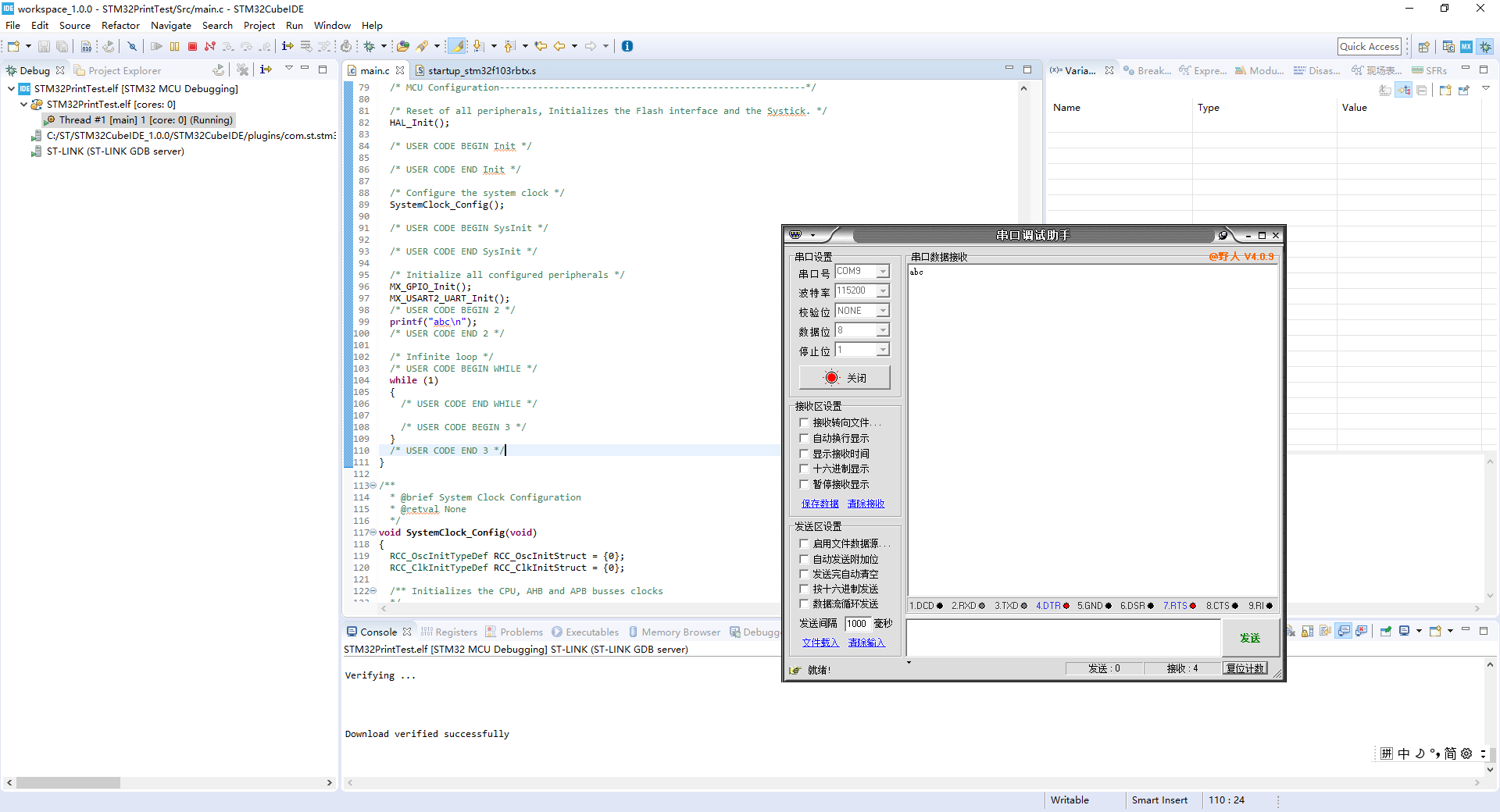This screenshot has width=1500, height=812.
Task: Click the Skip All Breakpoints icon
Action: pyautogui.click(x=132, y=47)
